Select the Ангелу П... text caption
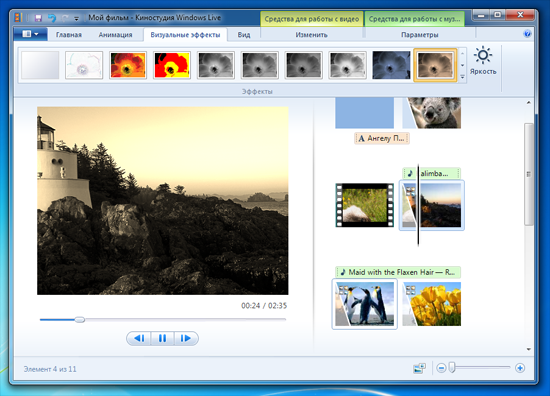This screenshot has height=396, width=550. pos(382,138)
